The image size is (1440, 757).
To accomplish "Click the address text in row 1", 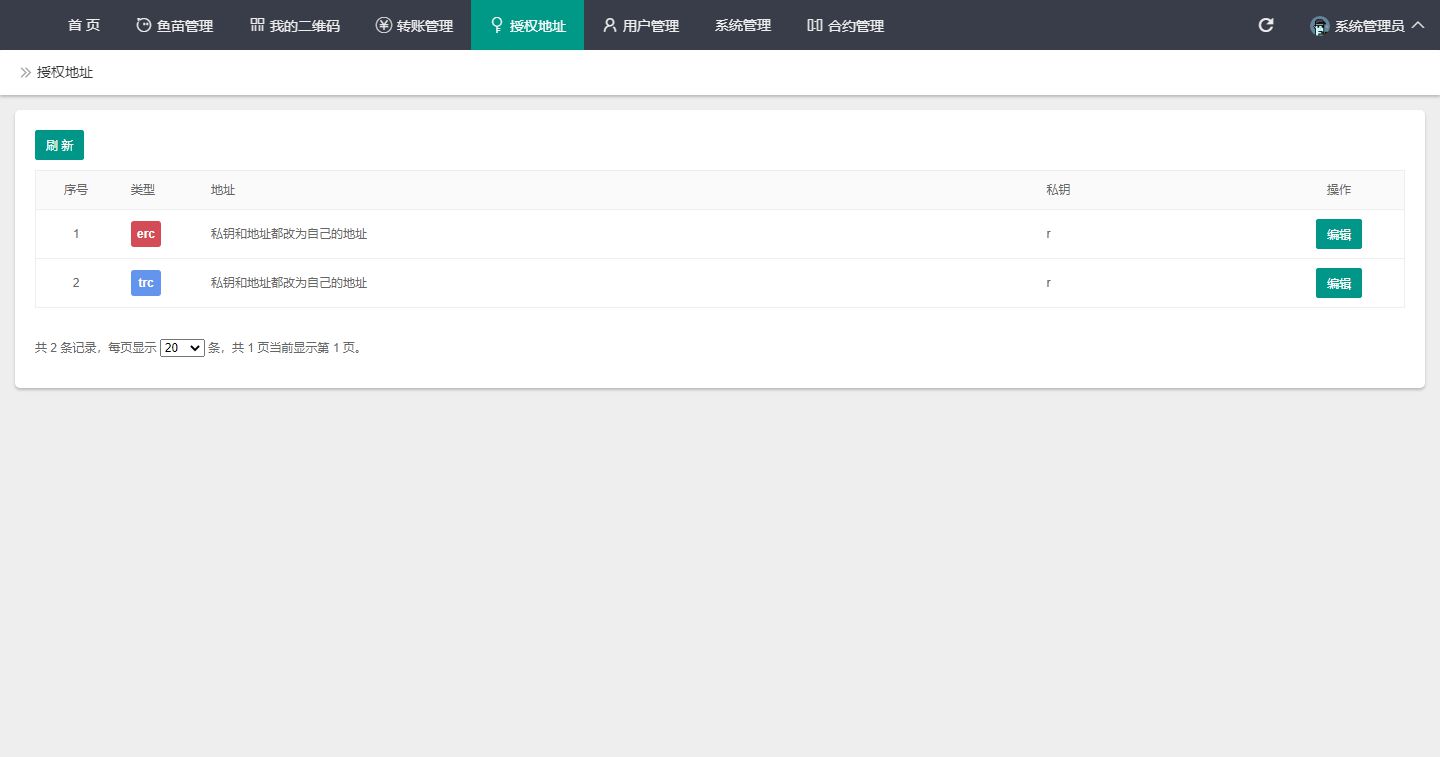I will tap(289, 234).
